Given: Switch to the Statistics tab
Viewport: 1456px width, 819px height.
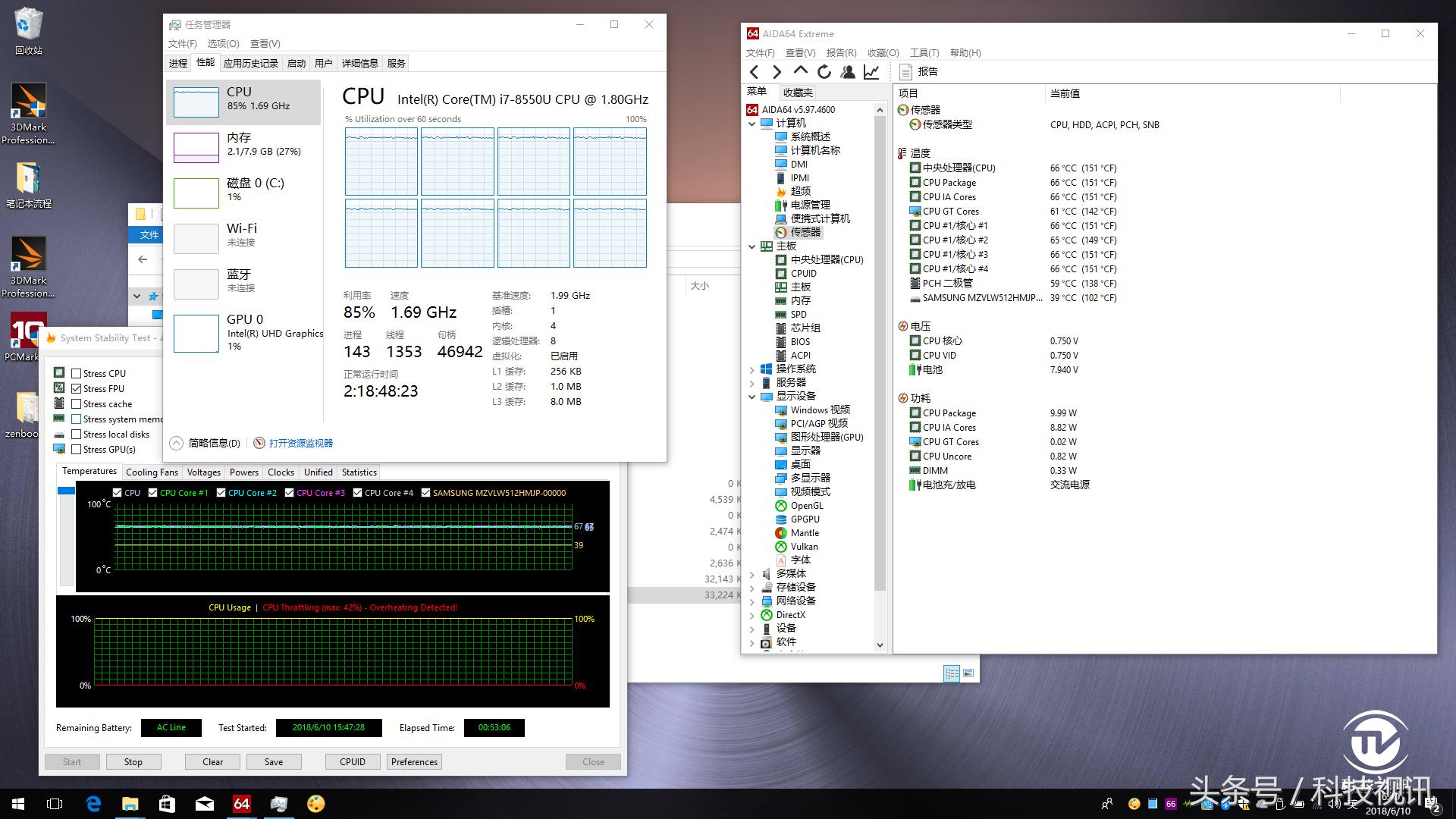Looking at the screenshot, I should [359, 472].
